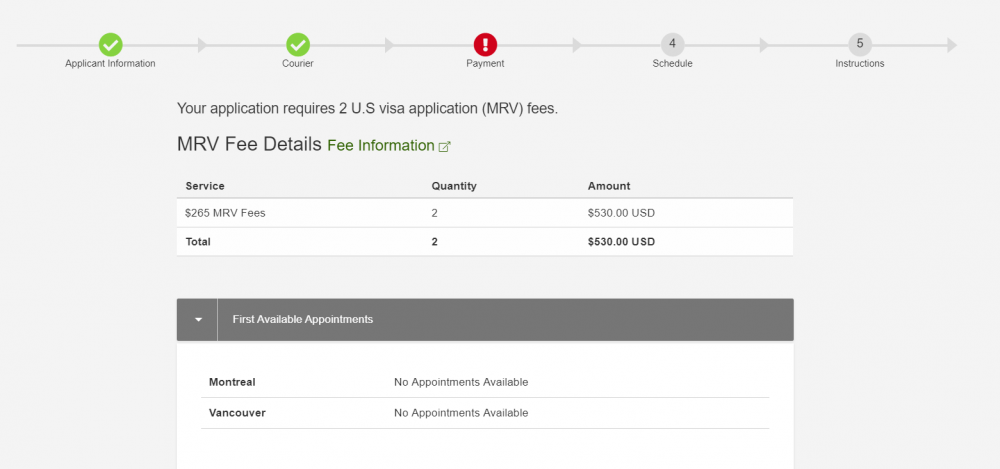The height and width of the screenshot is (469, 1000).
Task: Click the bold Total row label
Action: [x=198, y=242]
